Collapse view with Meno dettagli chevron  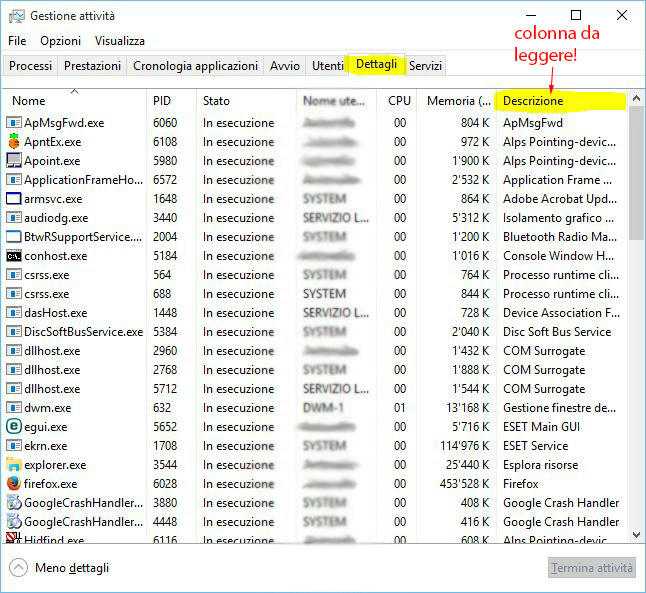tap(18, 567)
